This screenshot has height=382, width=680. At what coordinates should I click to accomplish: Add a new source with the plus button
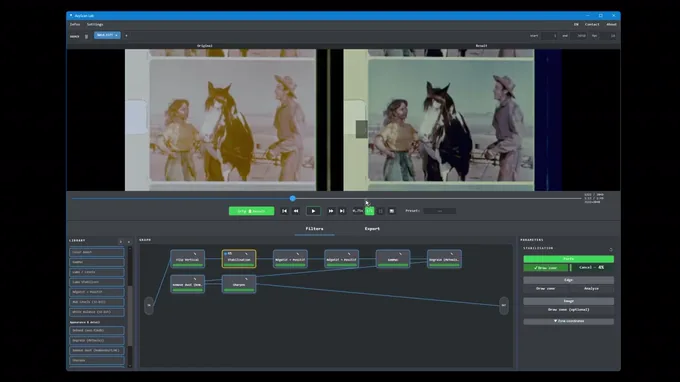pyautogui.click(x=126, y=36)
